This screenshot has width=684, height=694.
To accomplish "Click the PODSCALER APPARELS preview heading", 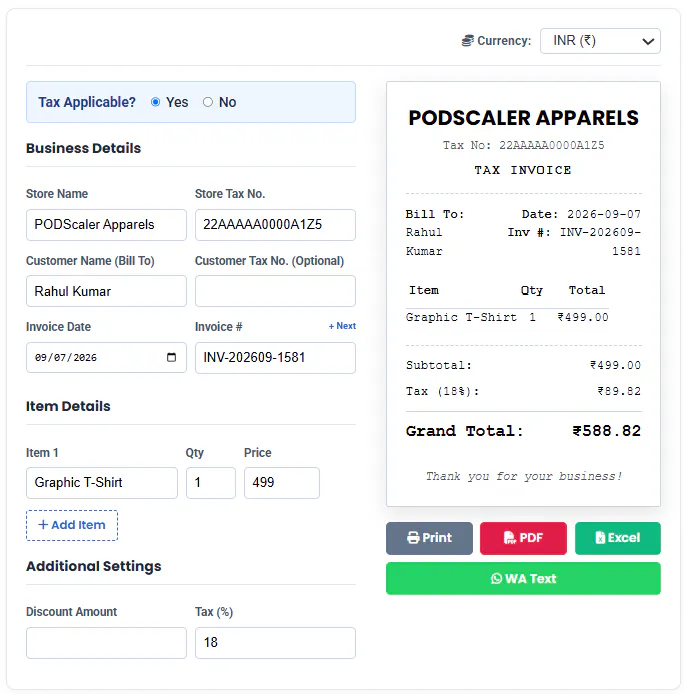I will coord(523,118).
